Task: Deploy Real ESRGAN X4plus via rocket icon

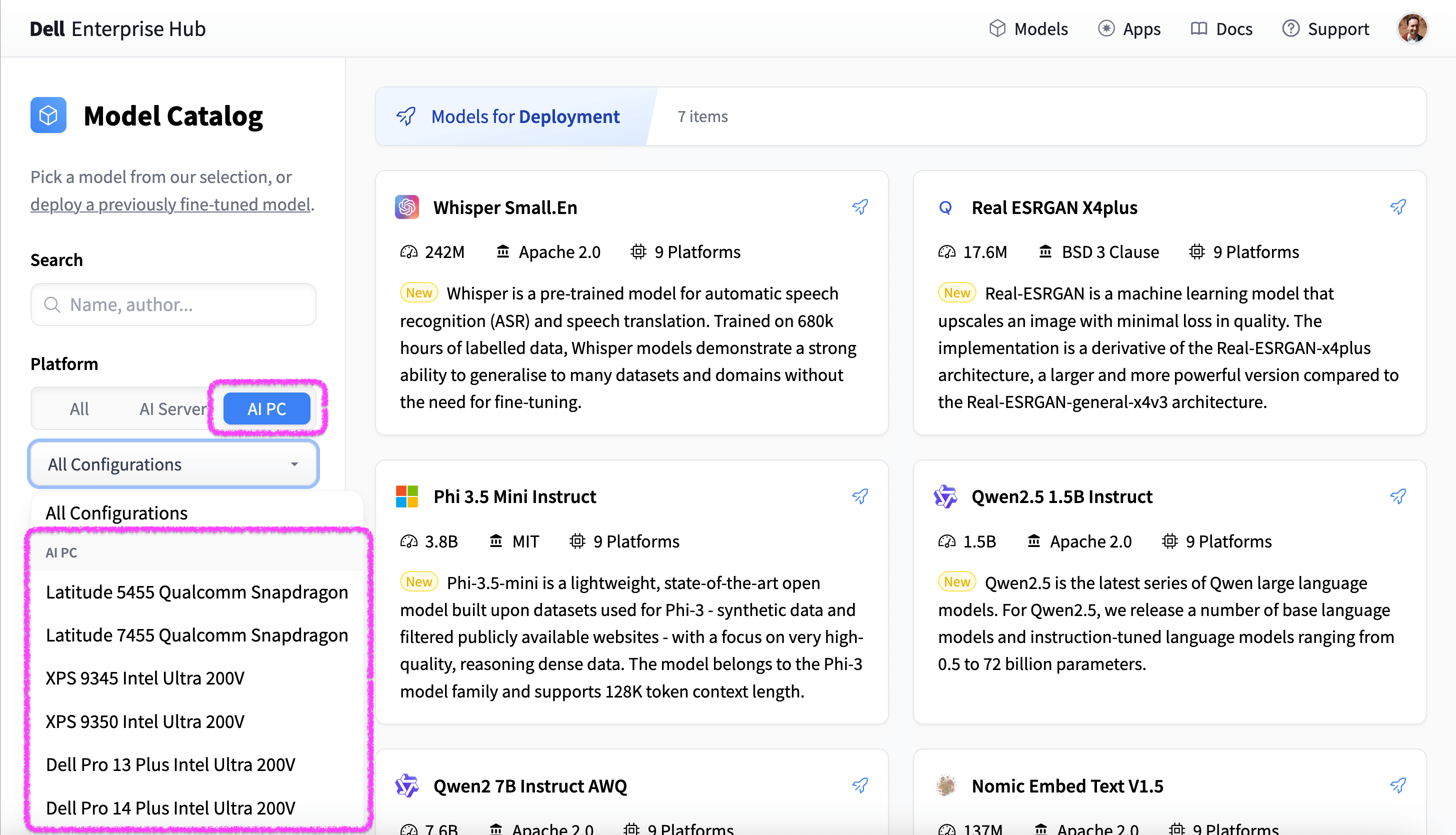Action: [x=1398, y=207]
